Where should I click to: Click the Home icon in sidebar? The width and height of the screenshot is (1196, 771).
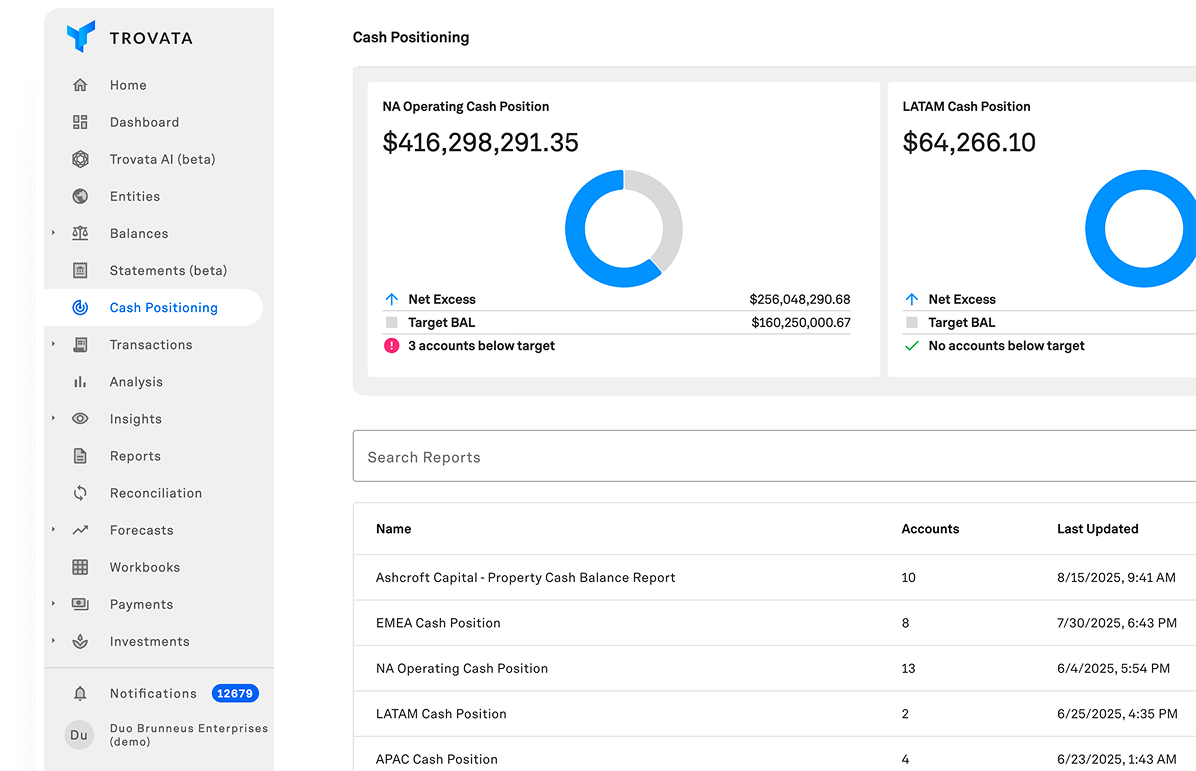click(x=80, y=86)
